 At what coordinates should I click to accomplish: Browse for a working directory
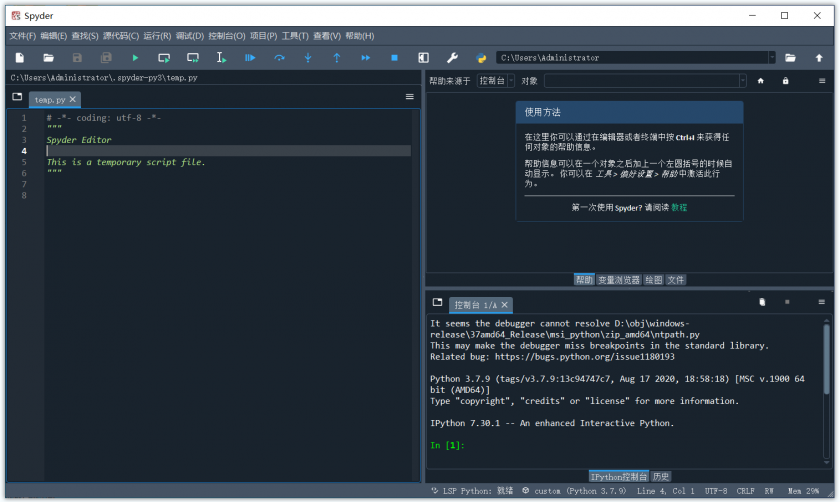tap(790, 57)
